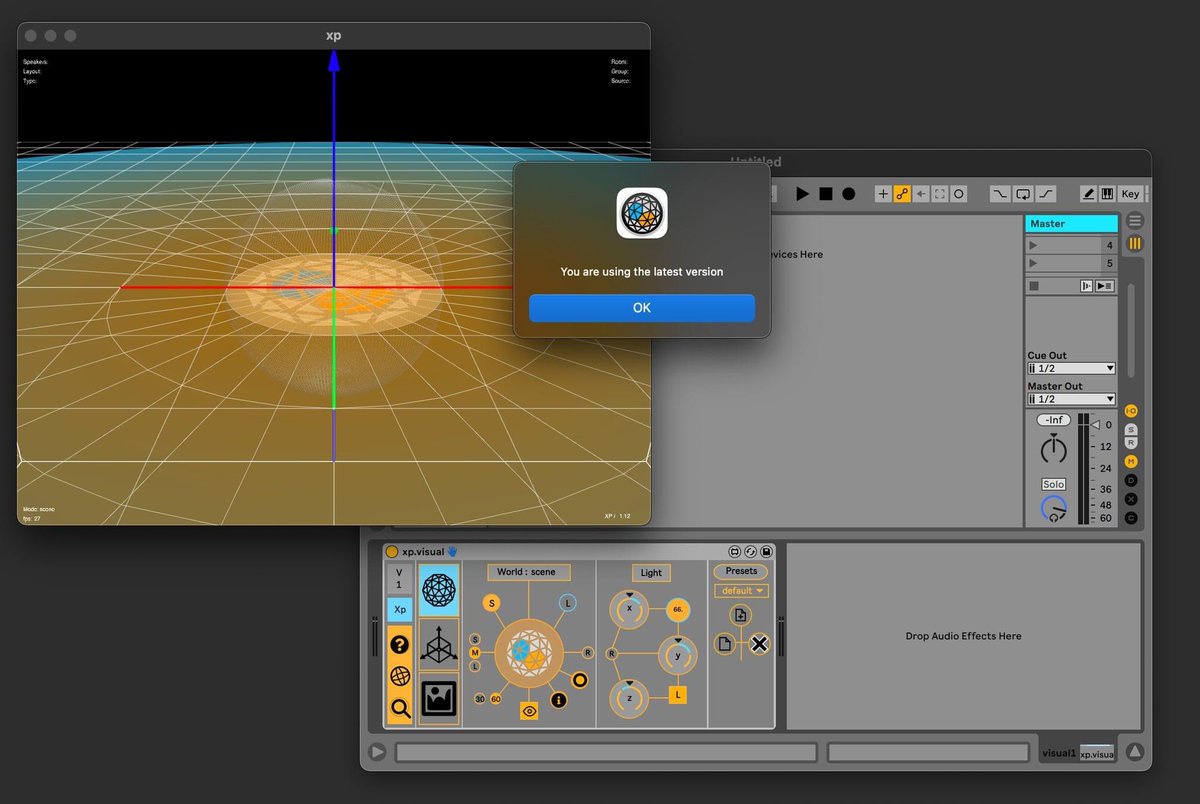Screen dimensions: 1200x804
Task: Click the Solo cue button
Action: (1053, 484)
